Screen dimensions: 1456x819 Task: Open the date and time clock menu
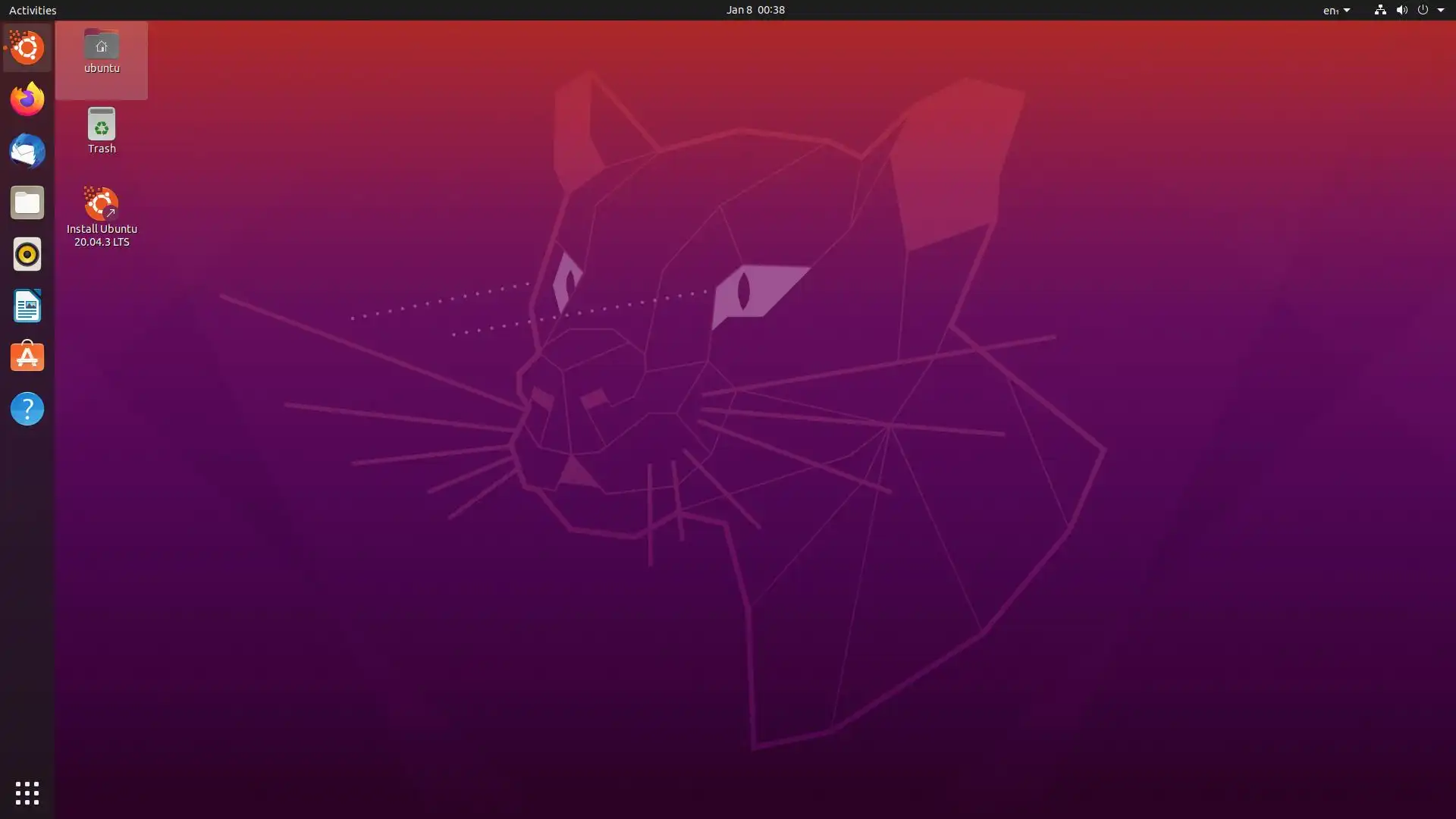755,10
